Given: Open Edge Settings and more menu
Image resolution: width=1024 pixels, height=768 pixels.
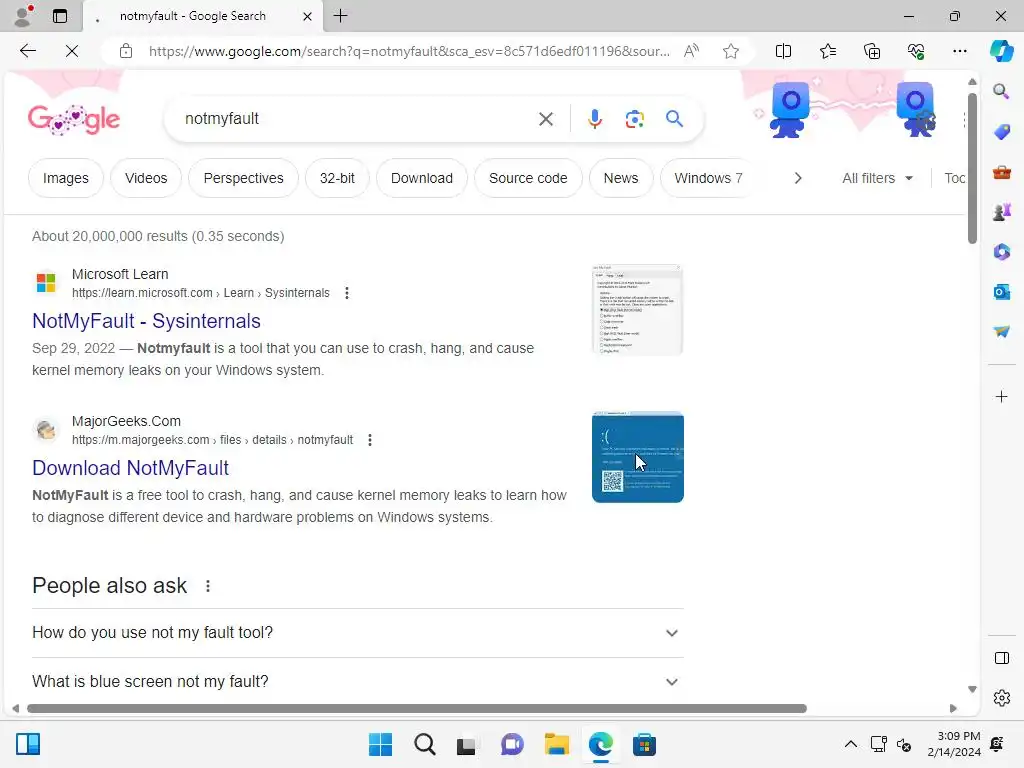Looking at the screenshot, I should pyautogui.click(x=960, y=51).
